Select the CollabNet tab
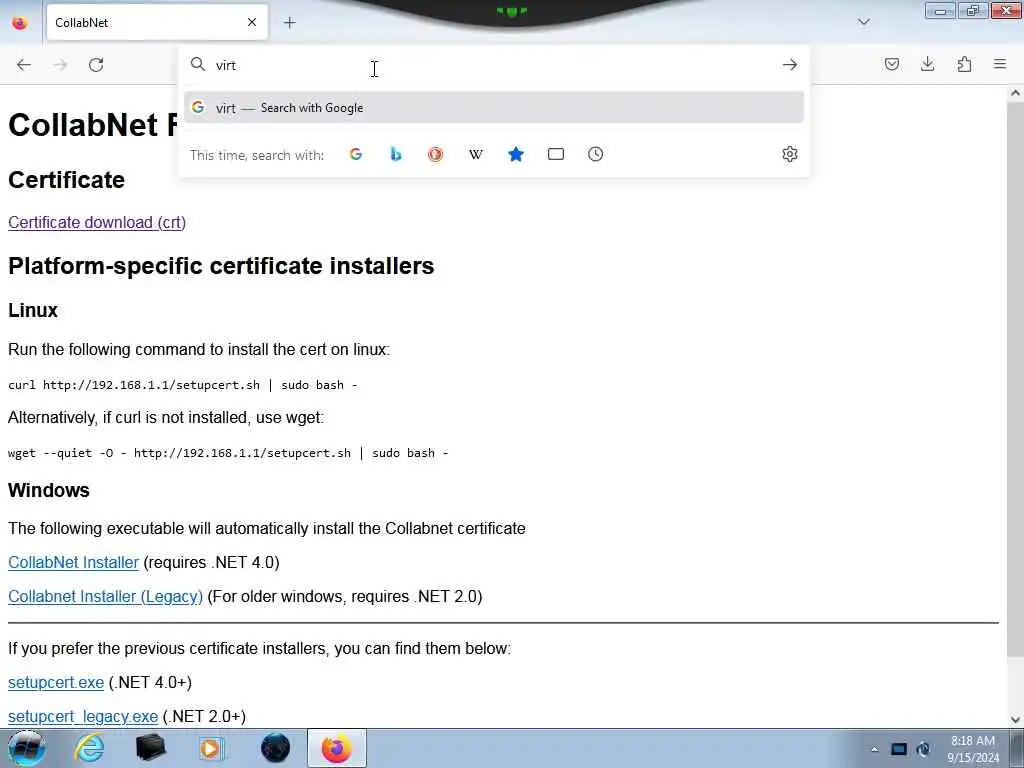This screenshot has height=768, width=1024. click(x=157, y=22)
